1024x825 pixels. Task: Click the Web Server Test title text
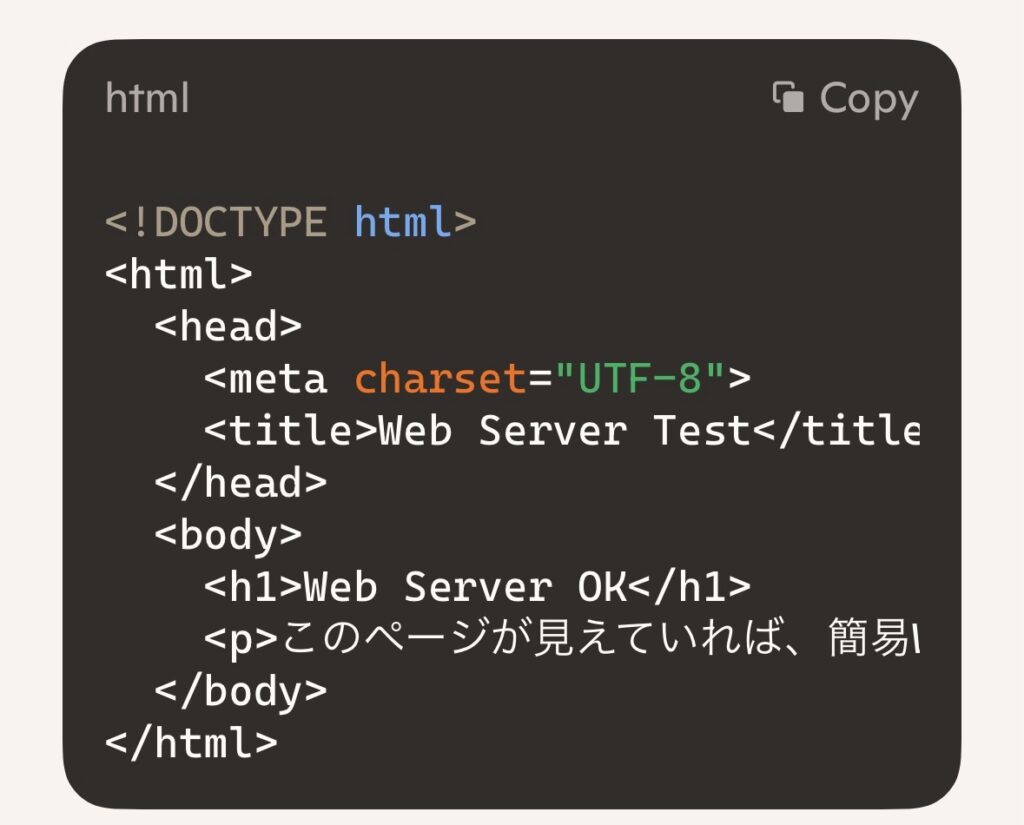[x=563, y=431]
